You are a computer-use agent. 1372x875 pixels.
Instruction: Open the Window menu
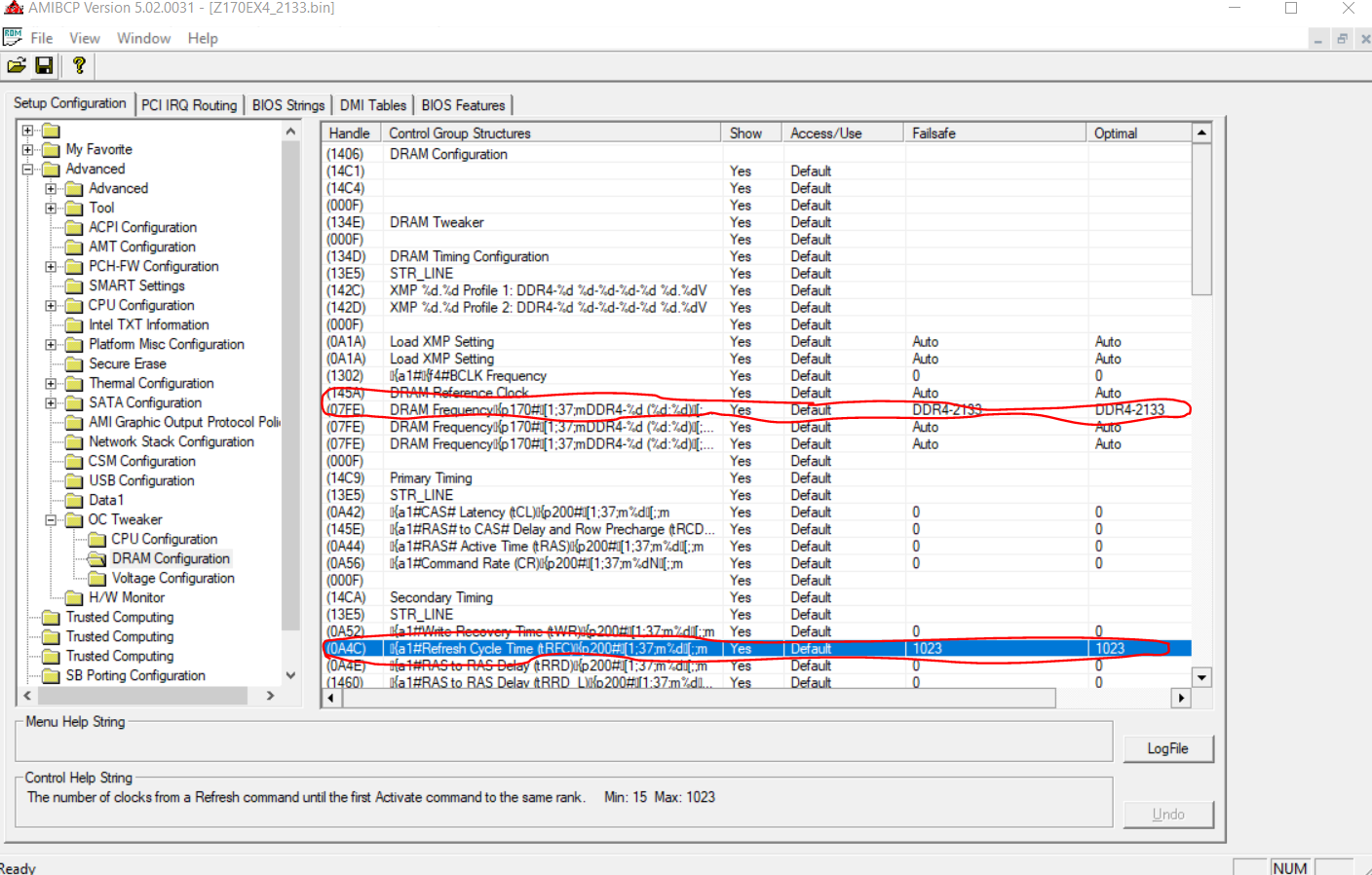tap(144, 39)
